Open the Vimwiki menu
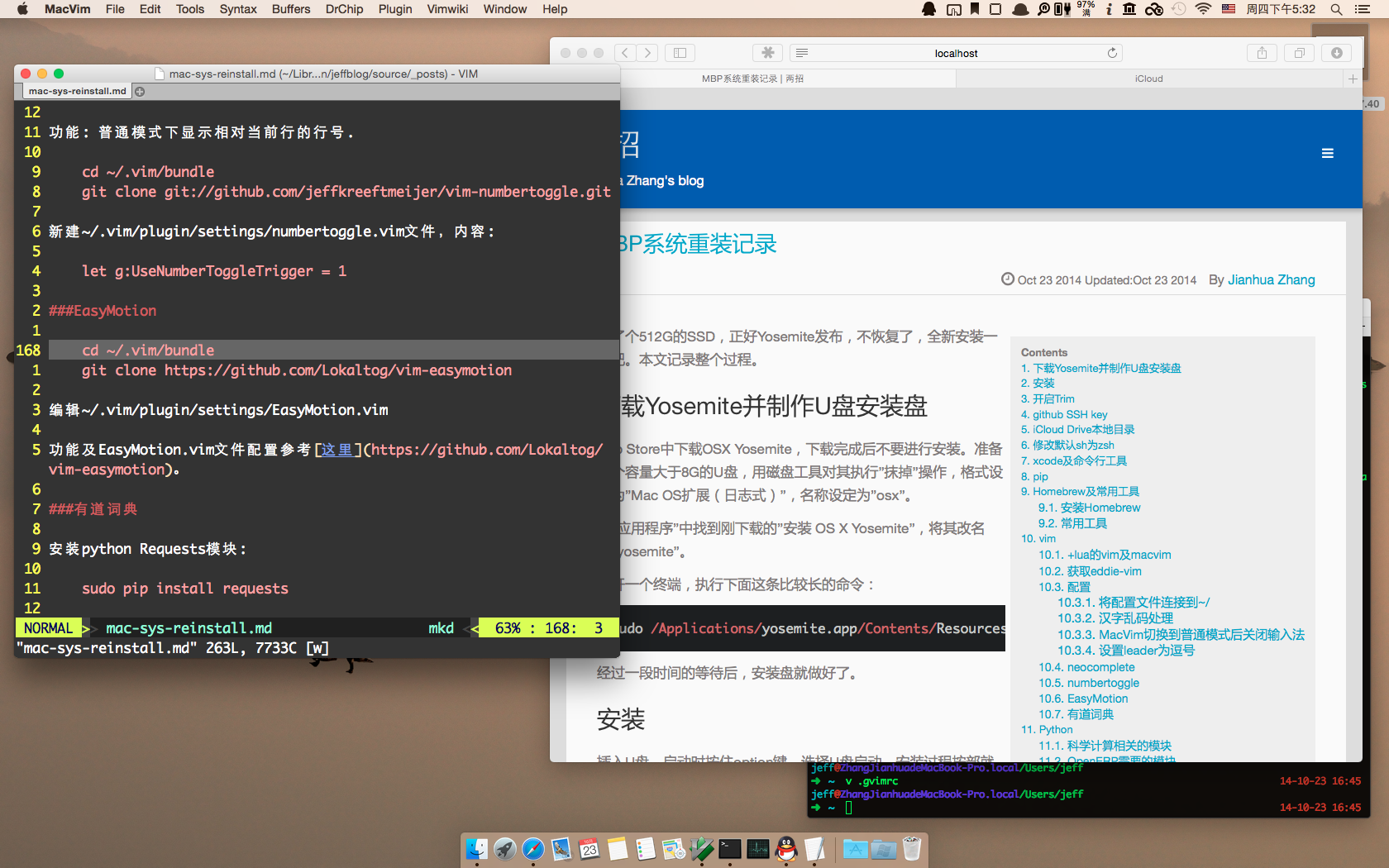The width and height of the screenshot is (1389, 868). coord(447,9)
